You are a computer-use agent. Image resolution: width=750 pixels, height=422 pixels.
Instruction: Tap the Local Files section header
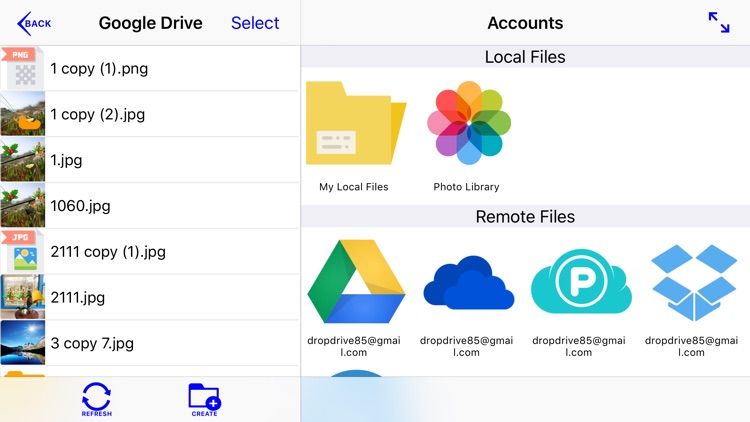525,57
